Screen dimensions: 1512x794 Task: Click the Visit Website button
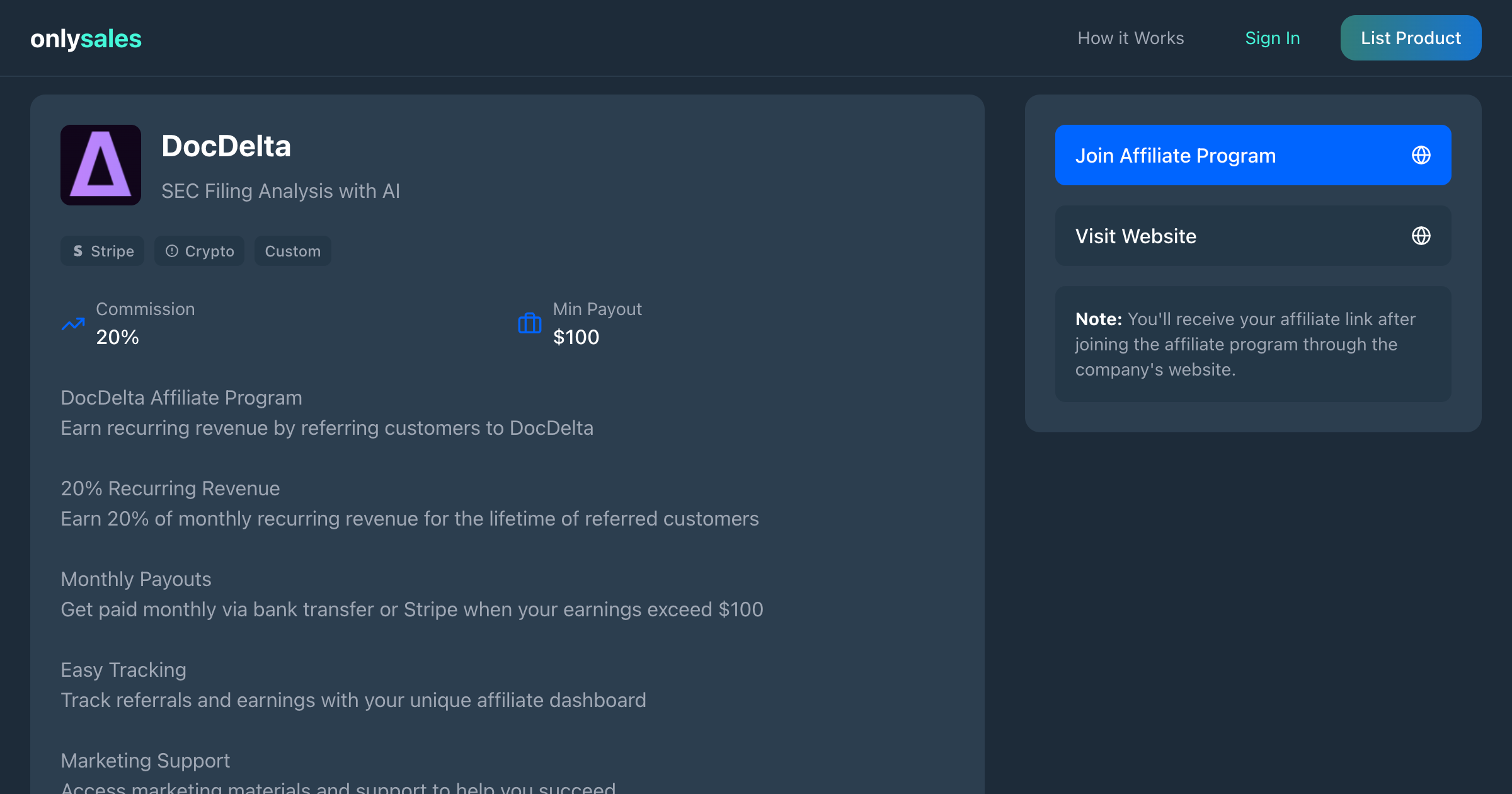point(1253,236)
